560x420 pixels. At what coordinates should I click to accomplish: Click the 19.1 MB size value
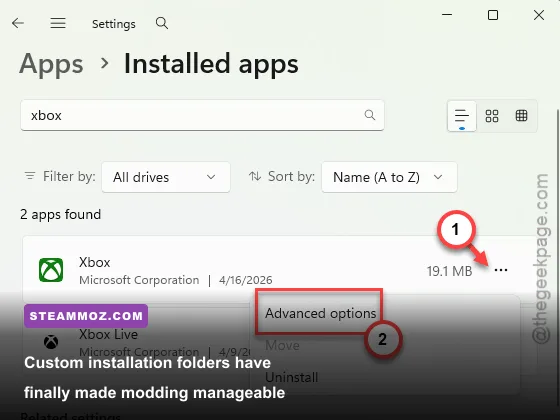(x=450, y=271)
